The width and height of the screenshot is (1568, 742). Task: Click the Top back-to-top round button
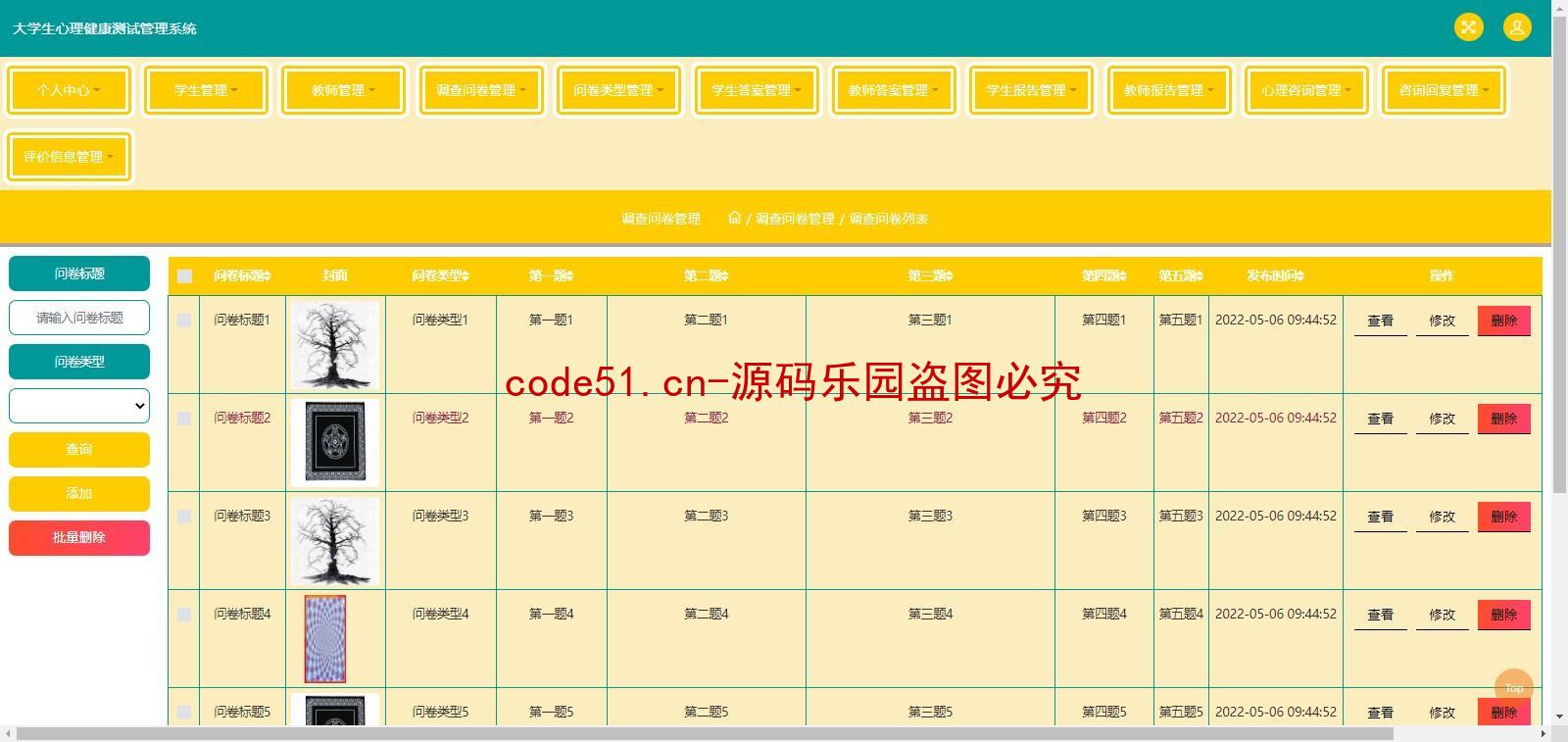[1513, 687]
